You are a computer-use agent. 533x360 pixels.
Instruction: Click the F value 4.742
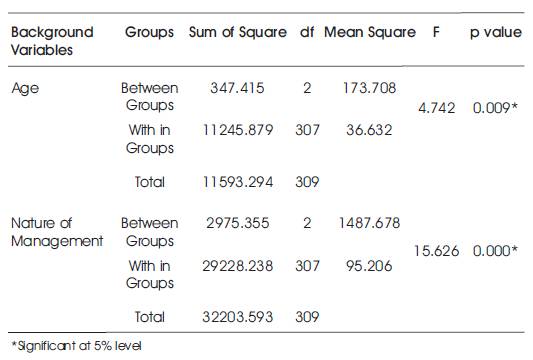pos(436,108)
